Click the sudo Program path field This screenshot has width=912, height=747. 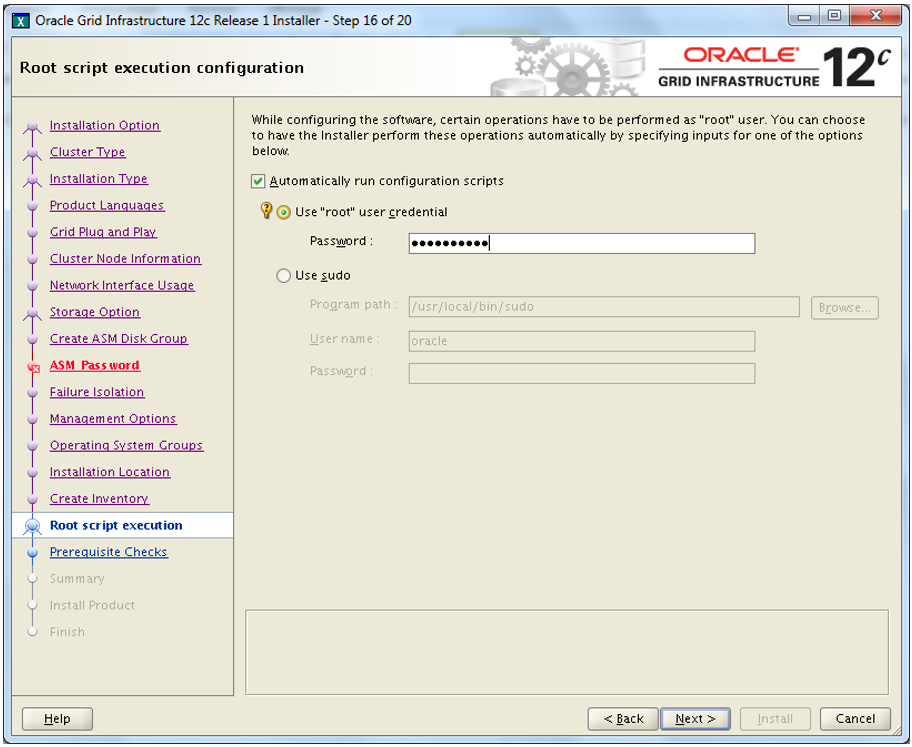pos(604,307)
